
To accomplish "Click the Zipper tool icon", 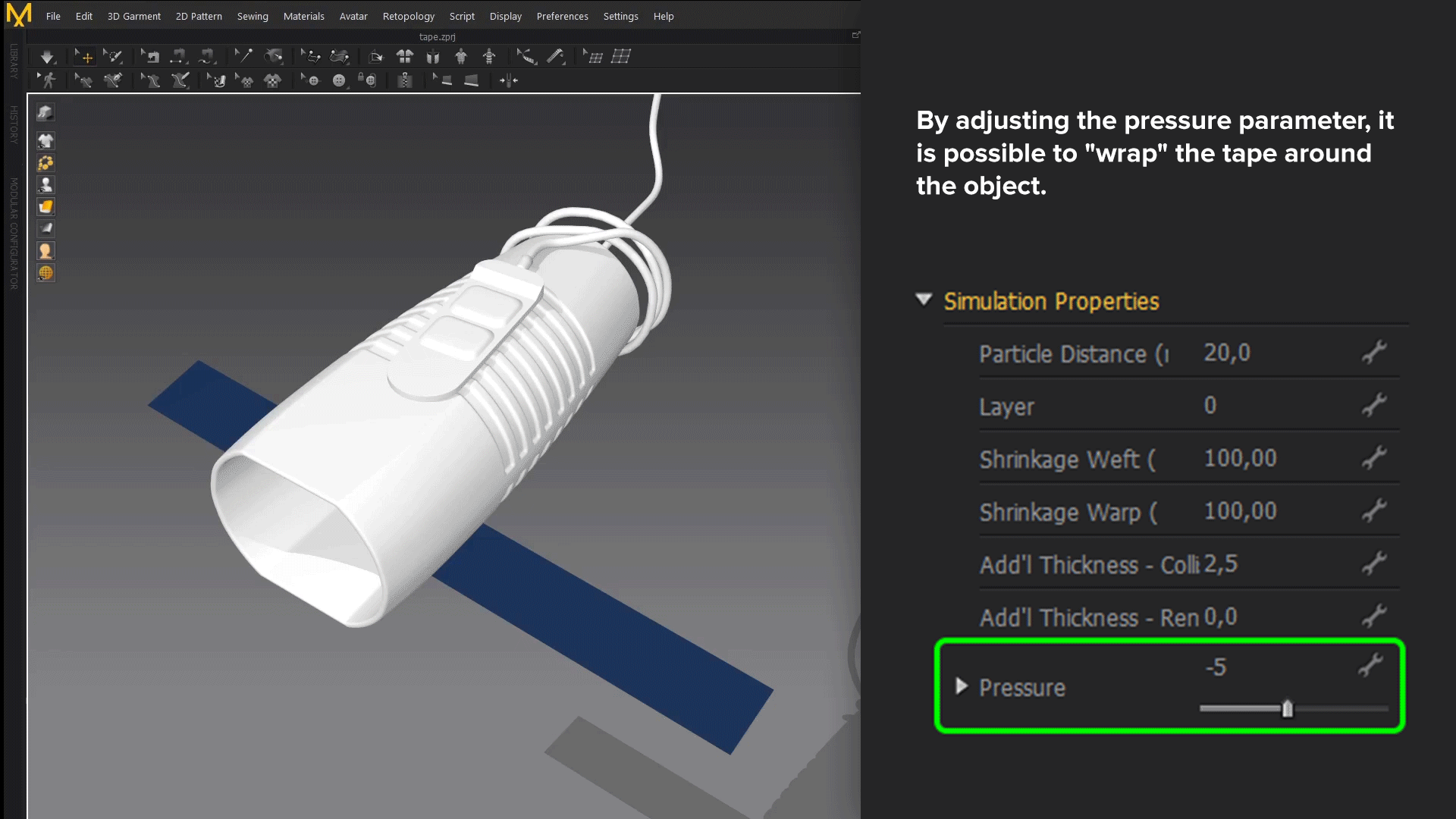I will click(x=405, y=80).
